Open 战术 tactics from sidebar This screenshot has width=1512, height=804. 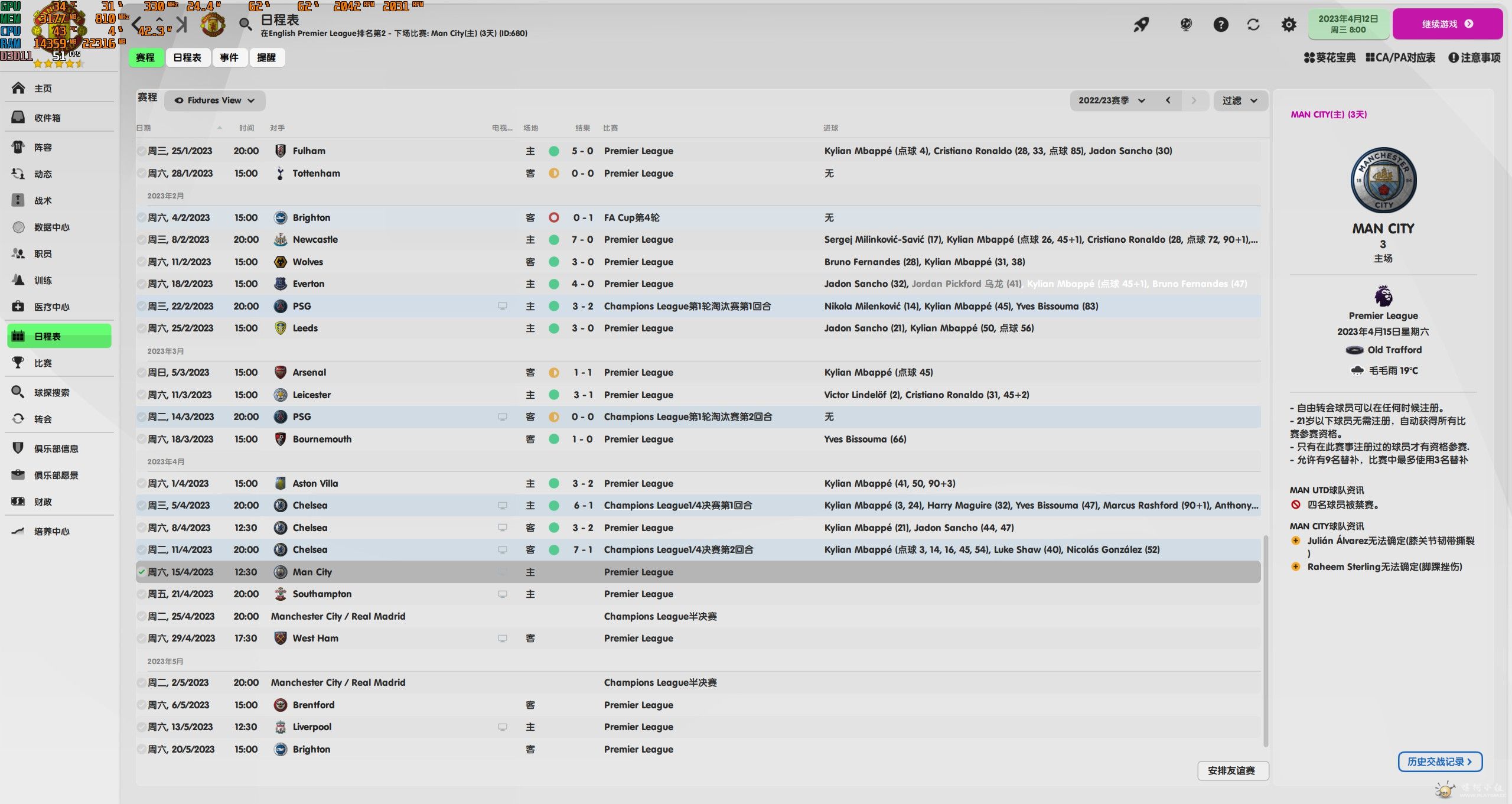coord(43,200)
